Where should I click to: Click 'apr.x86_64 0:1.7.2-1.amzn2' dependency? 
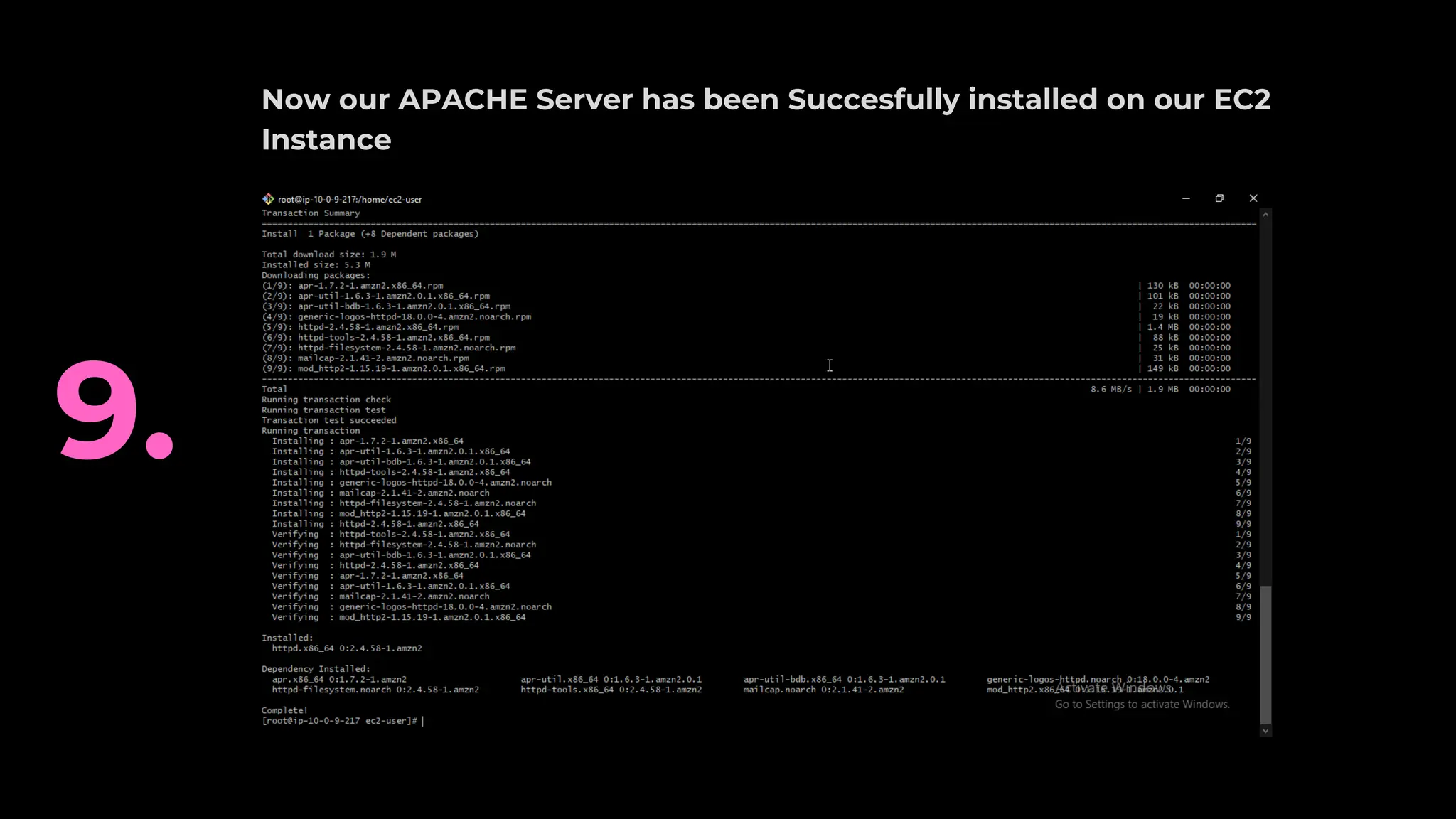(x=339, y=680)
